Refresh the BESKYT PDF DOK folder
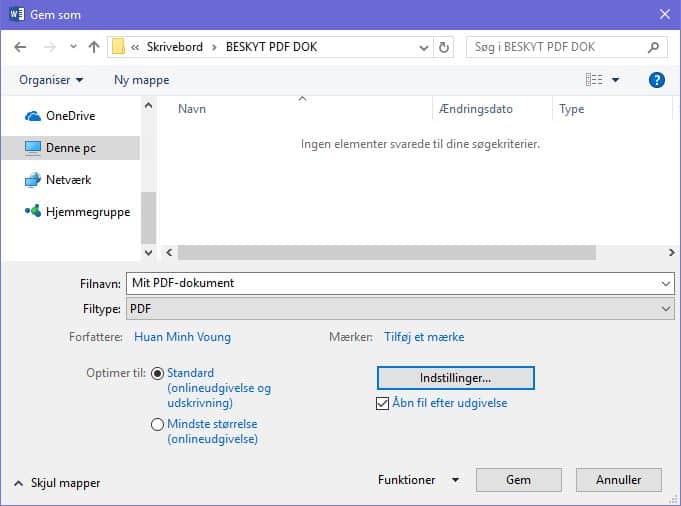This screenshot has height=506, width=681. click(445, 47)
